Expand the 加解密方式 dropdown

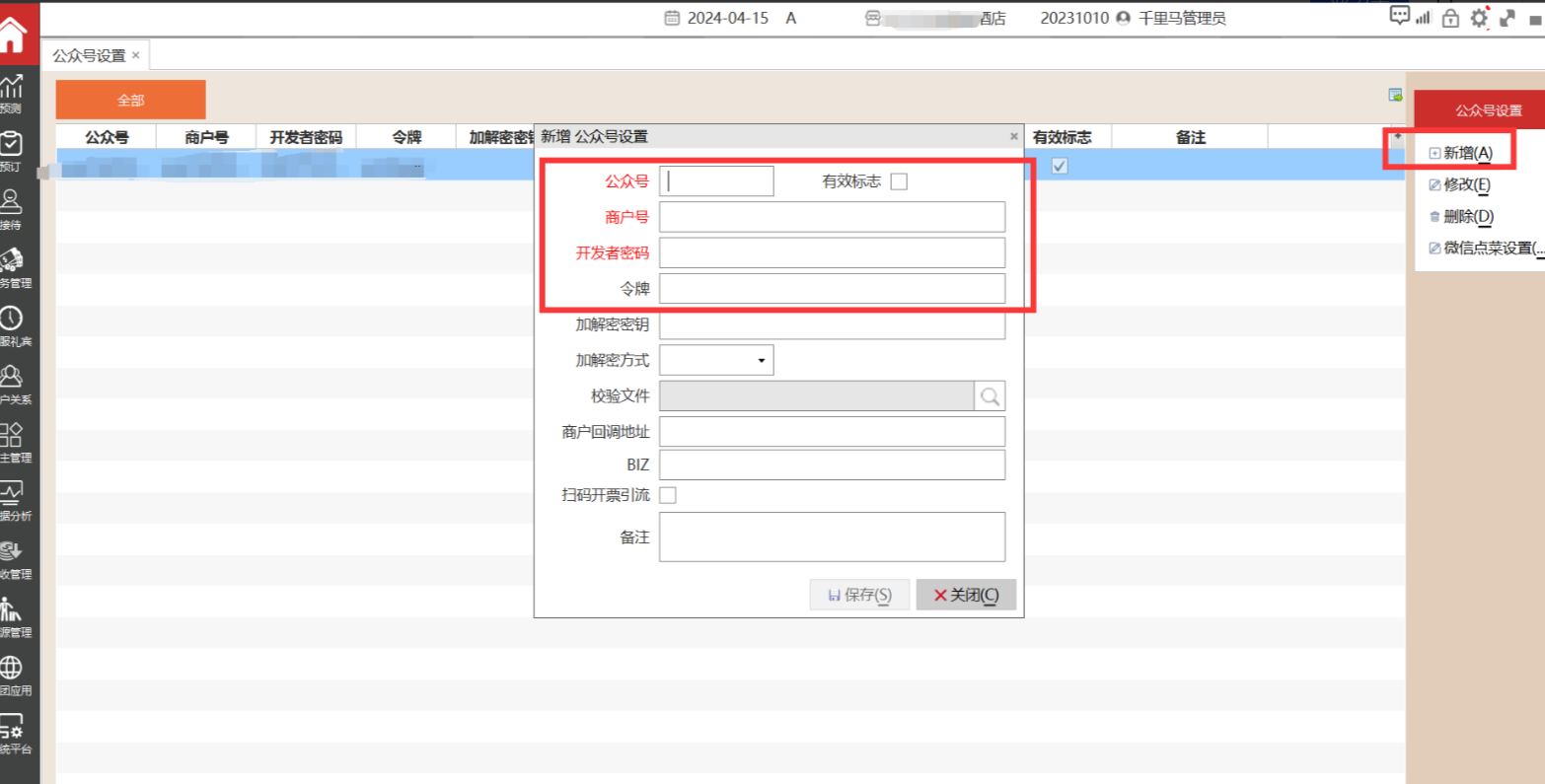click(761, 361)
